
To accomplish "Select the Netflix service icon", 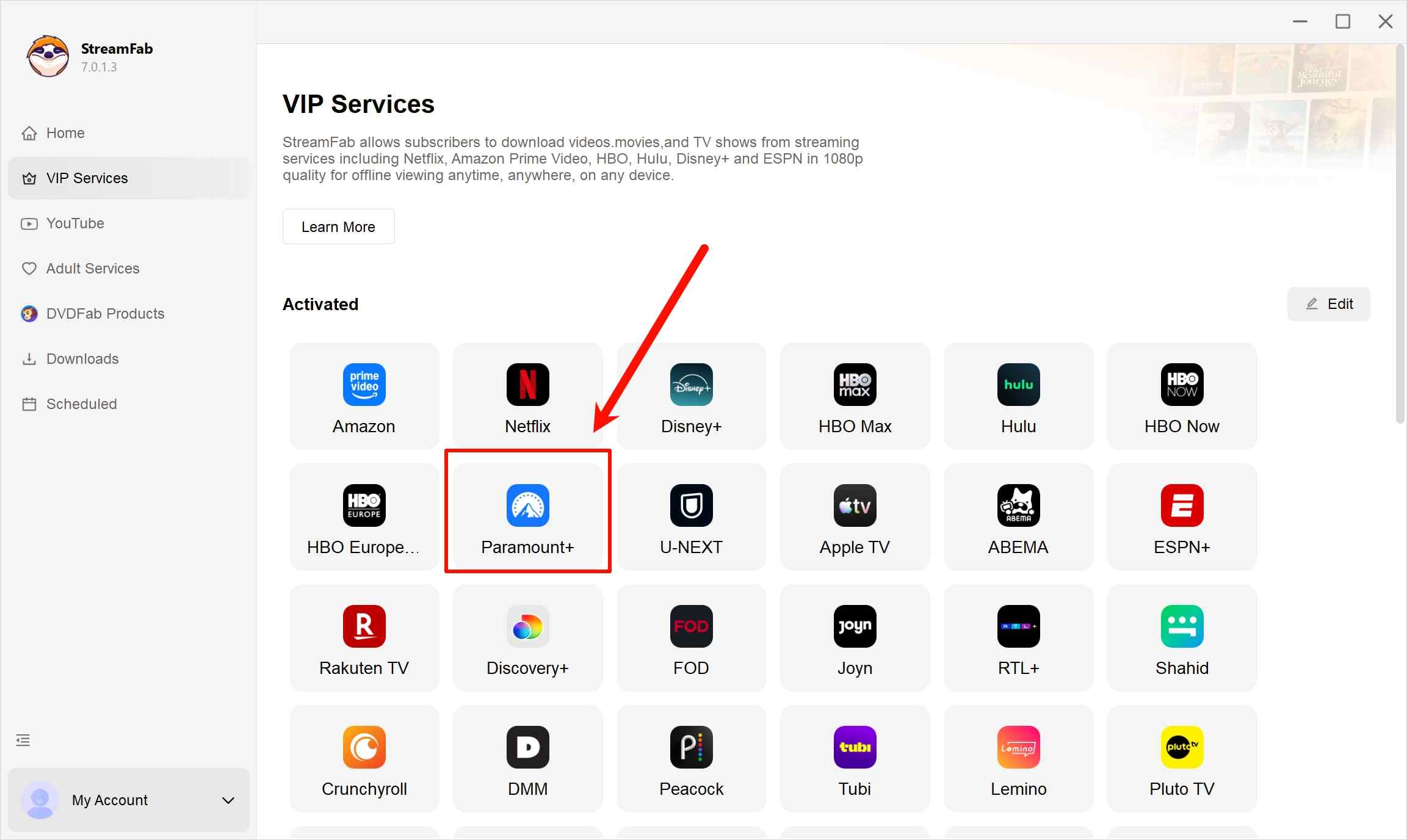I will coord(527,385).
